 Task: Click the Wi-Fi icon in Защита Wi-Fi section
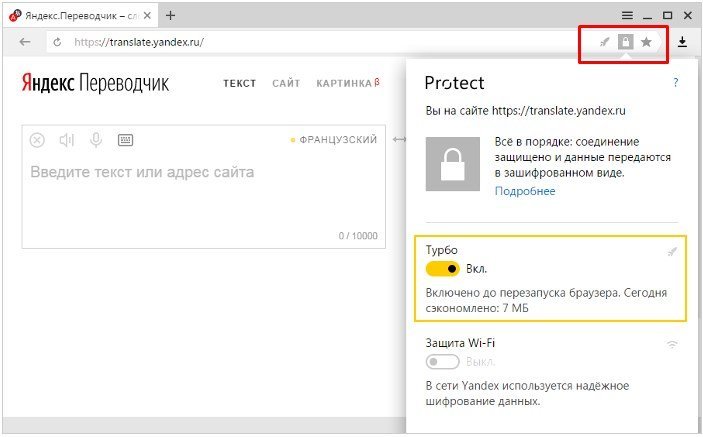coord(672,344)
